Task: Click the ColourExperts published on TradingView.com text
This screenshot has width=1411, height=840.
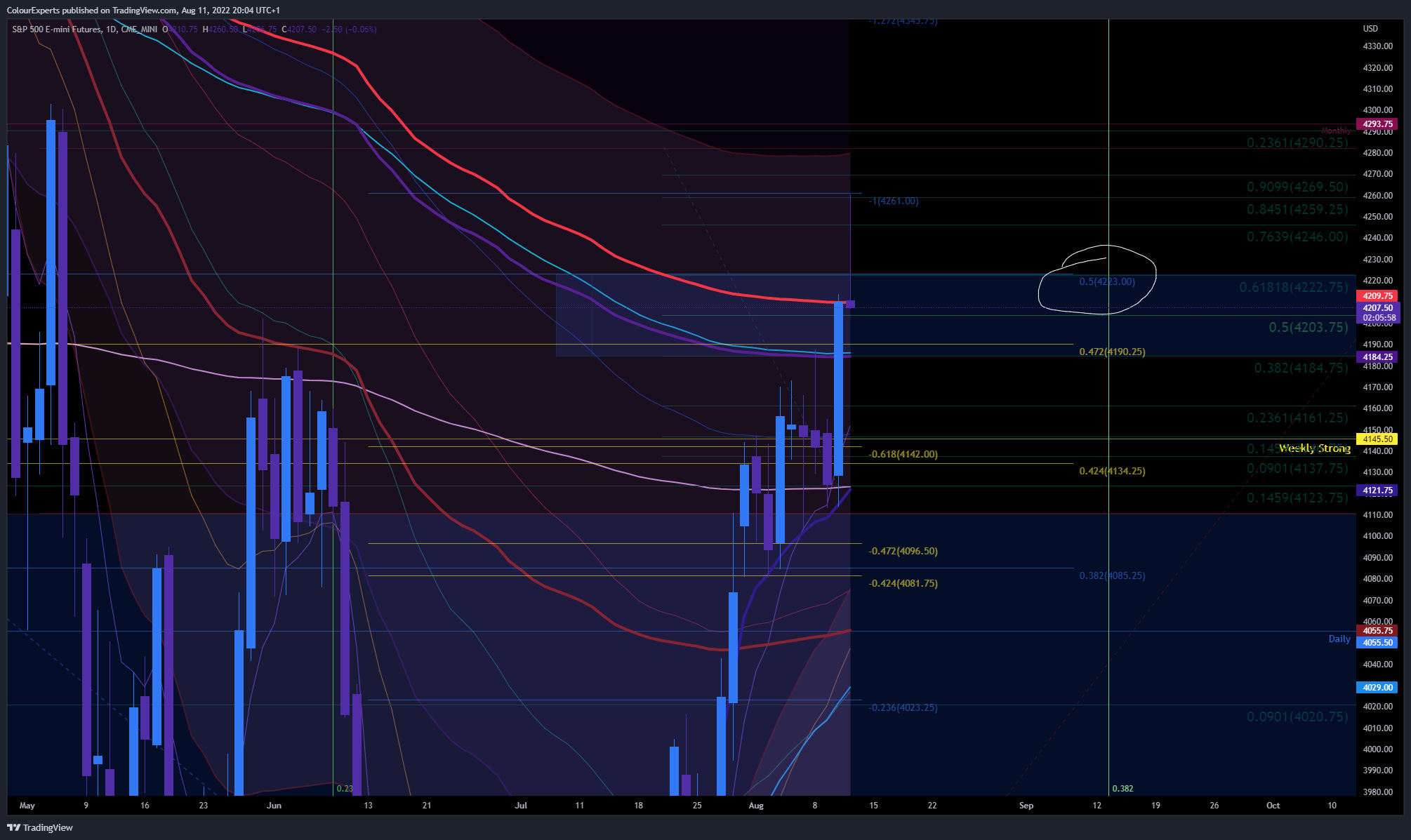Action: tap(91, 11)
